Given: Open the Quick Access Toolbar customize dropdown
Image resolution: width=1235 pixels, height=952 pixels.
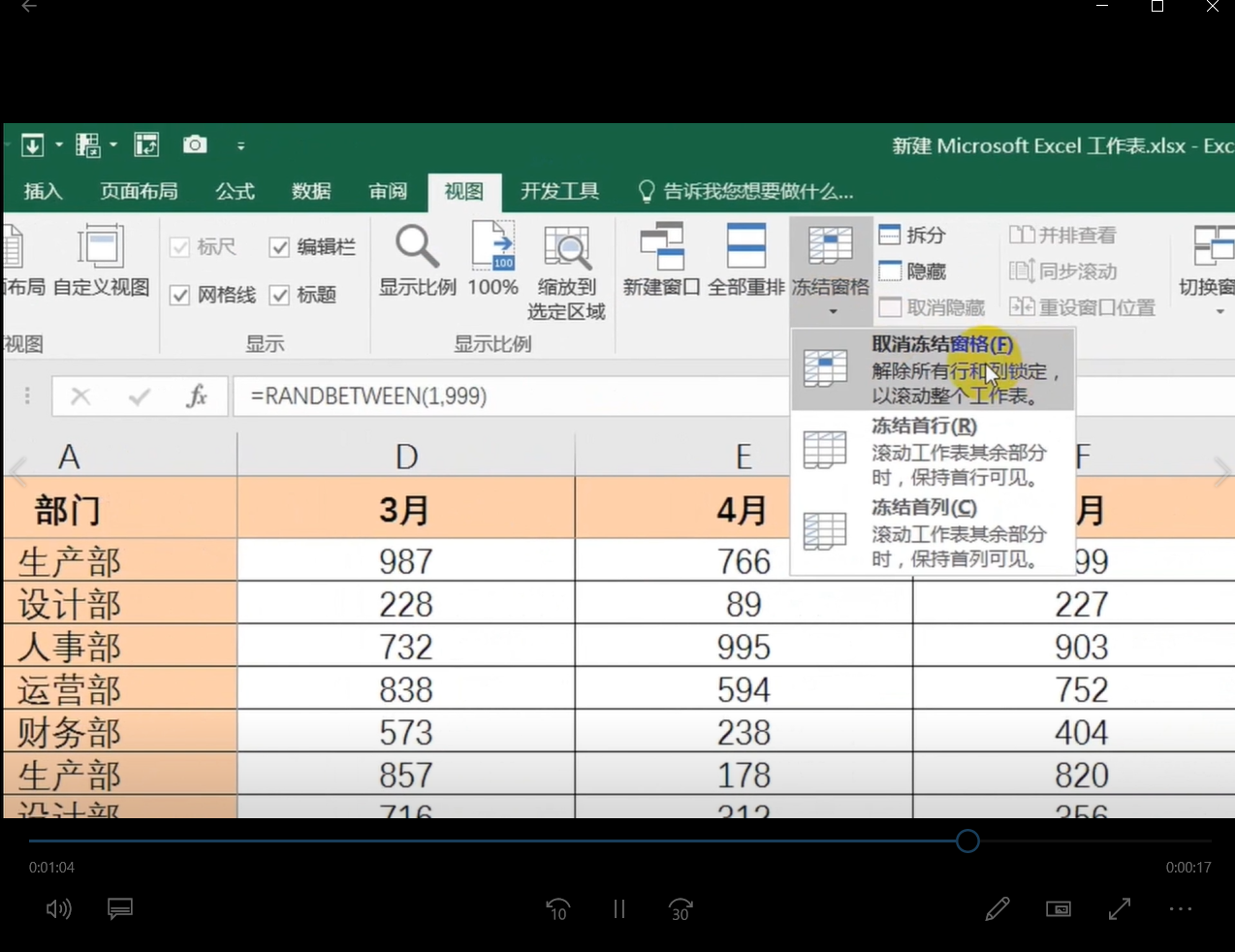Looking at the screenshot, I should click(x=241, y=144).
